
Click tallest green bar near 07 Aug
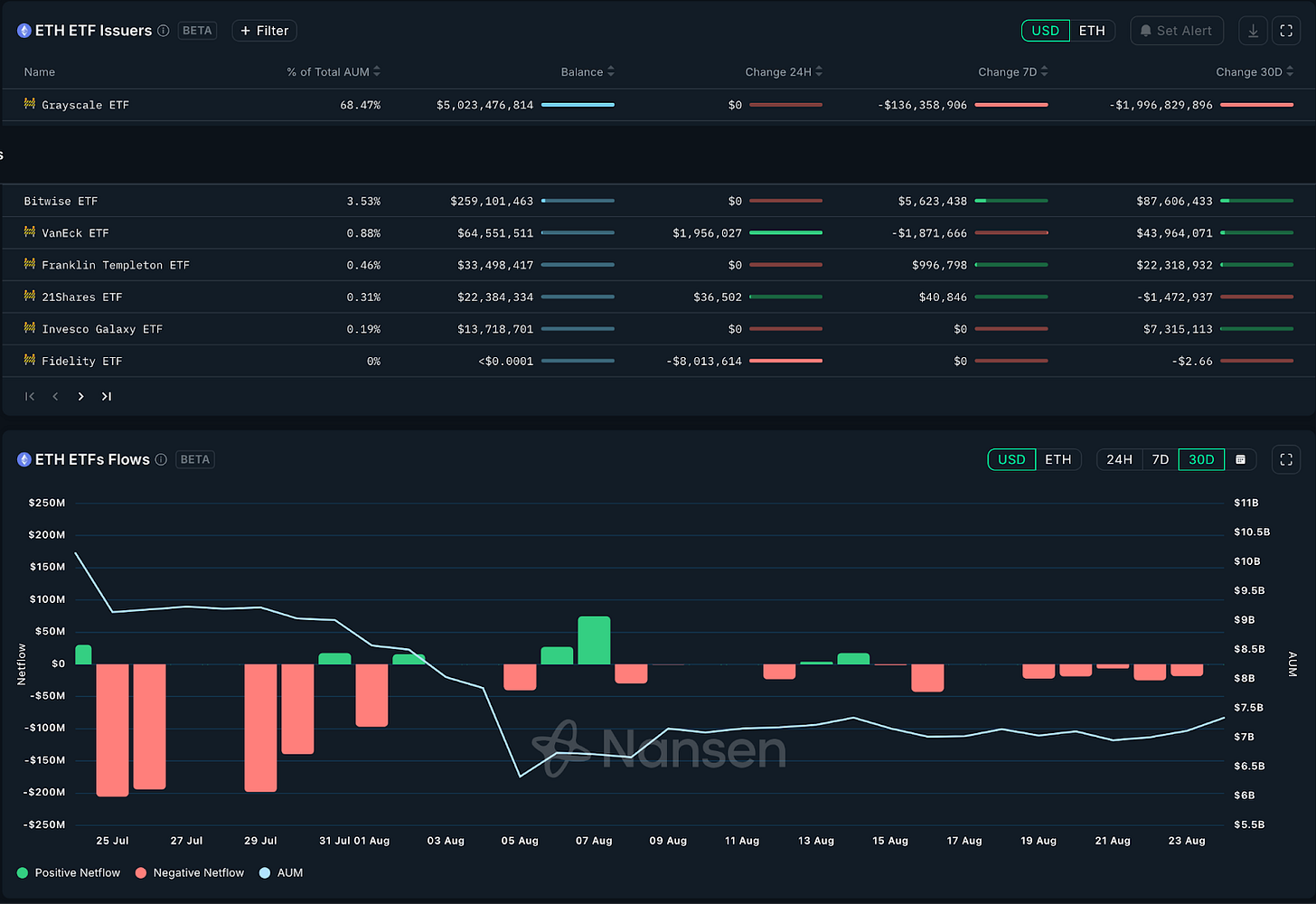pyautogui.click(x=594, y=640)
